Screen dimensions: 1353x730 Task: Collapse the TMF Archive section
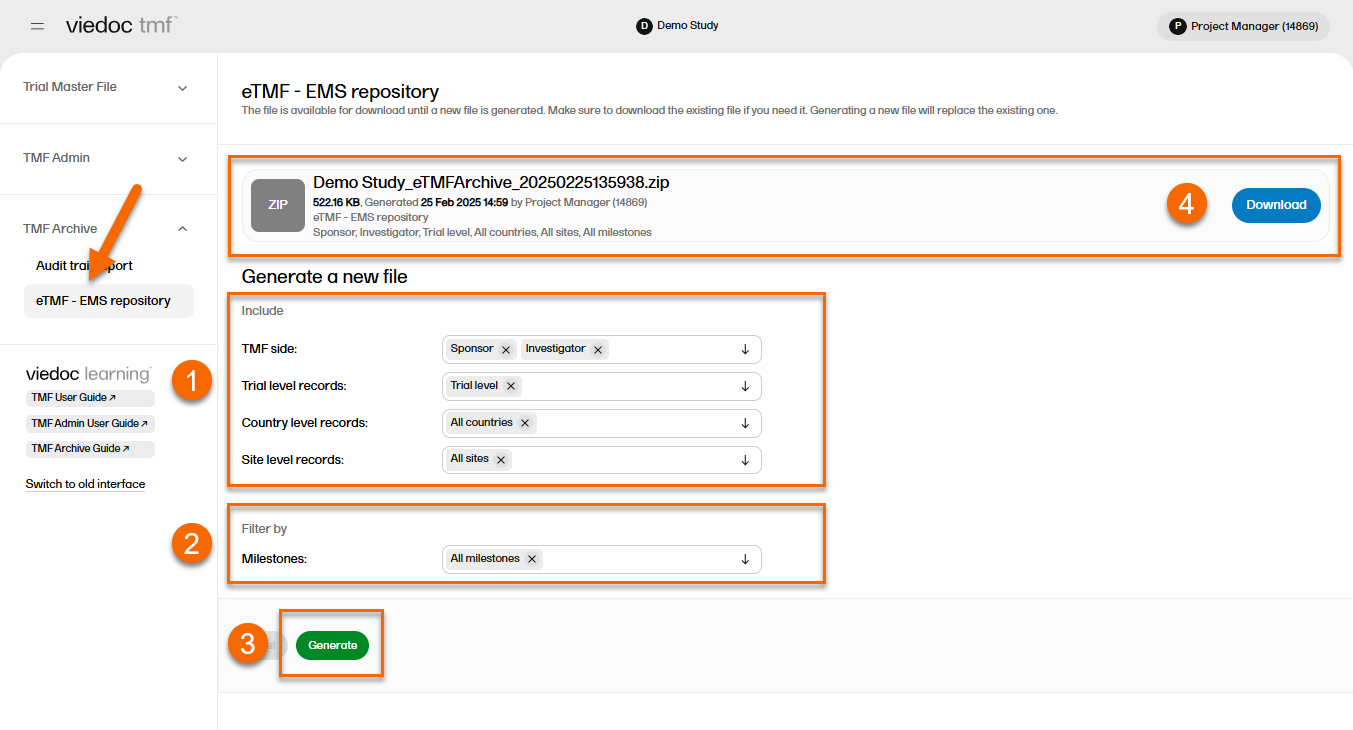(x=182, y=229)
